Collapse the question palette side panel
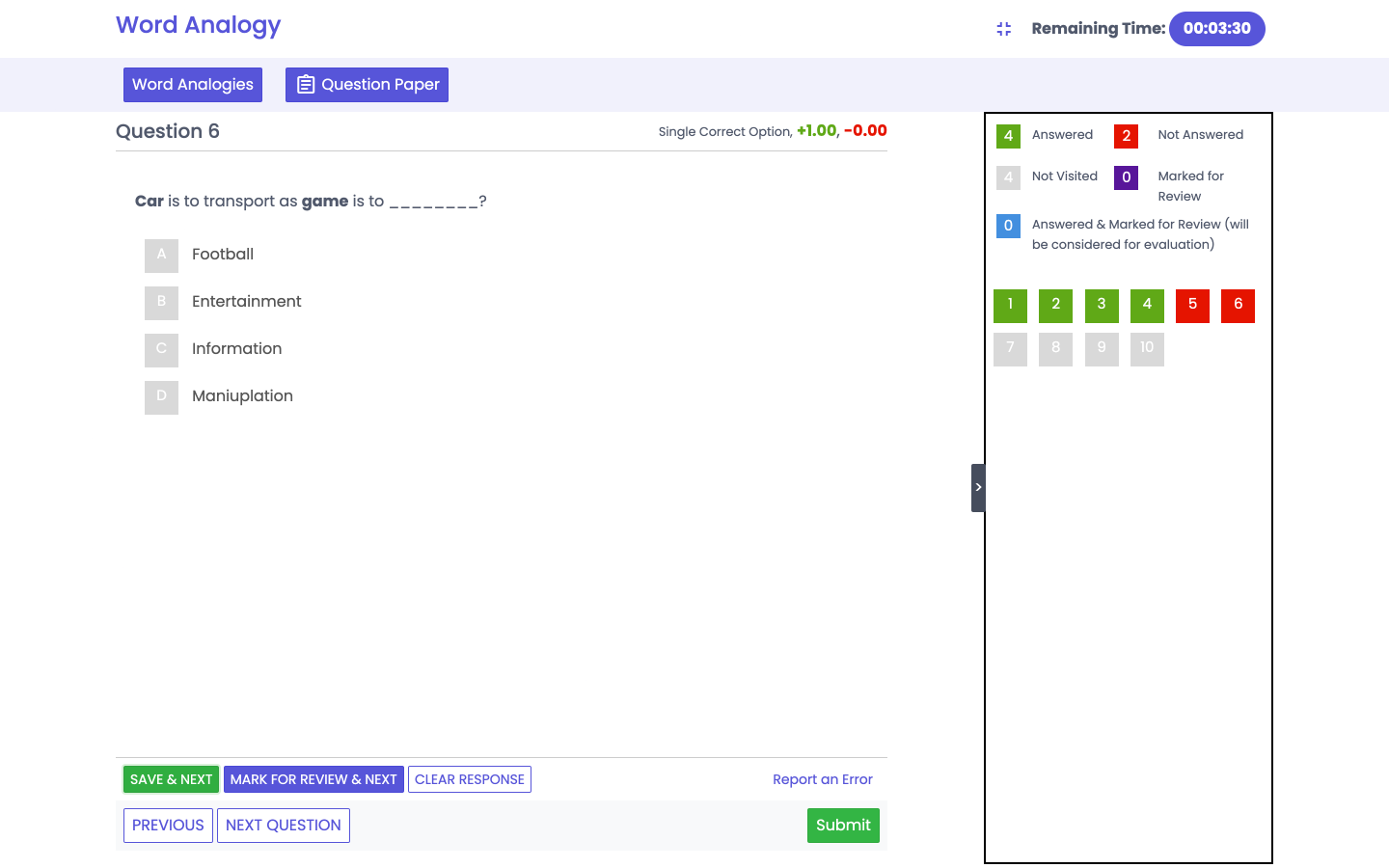The height and width of the screenshot is (868, 1389). (x=977, y=487)
